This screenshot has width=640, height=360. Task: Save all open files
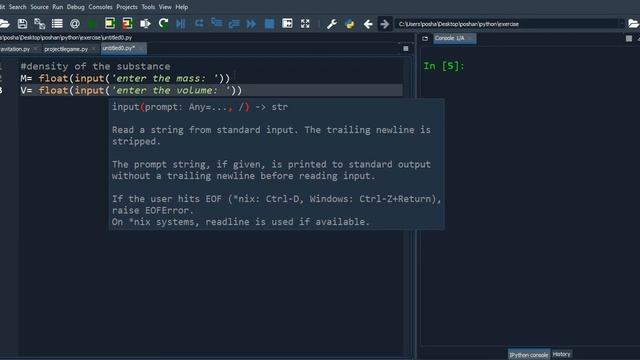40,24
